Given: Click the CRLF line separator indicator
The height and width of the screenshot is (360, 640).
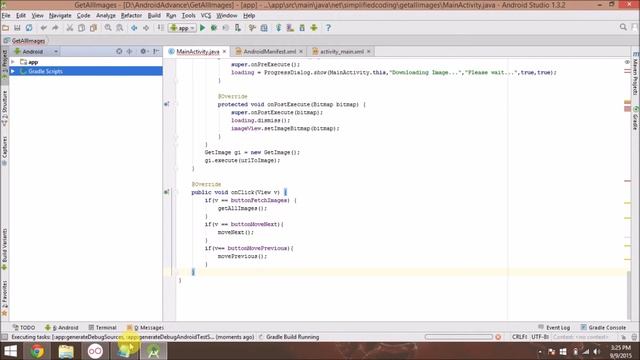Looking at the screenshot, I should 520,337.
